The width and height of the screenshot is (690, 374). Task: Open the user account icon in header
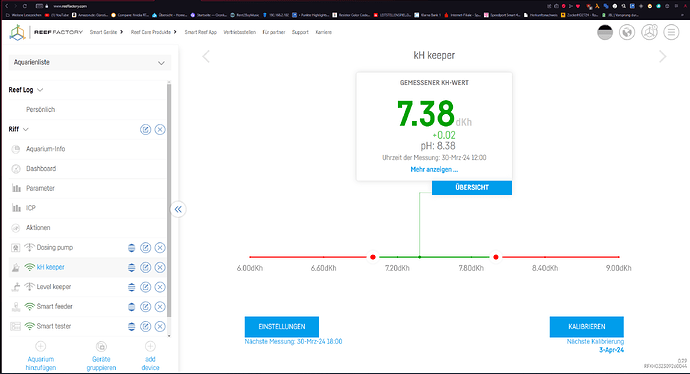[650, 32]
